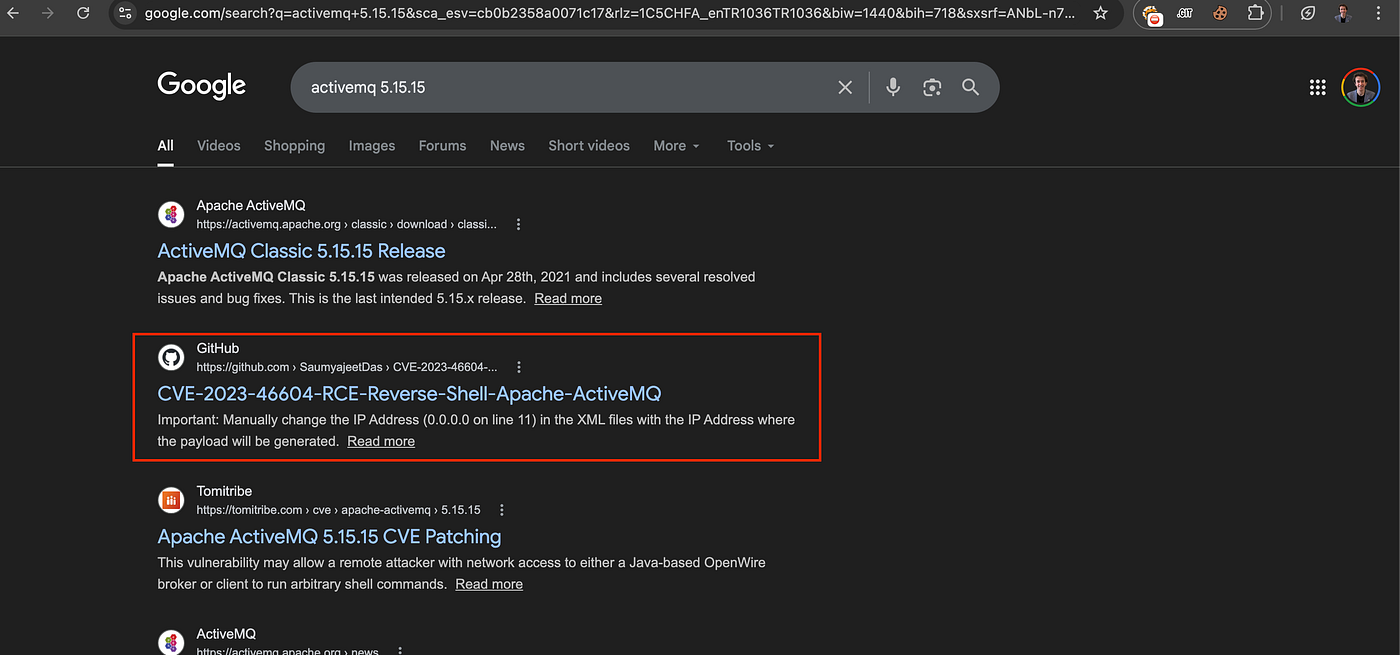Switch to the News tab
This screenshot has height=655, width=1400.
tap(507, 146)
